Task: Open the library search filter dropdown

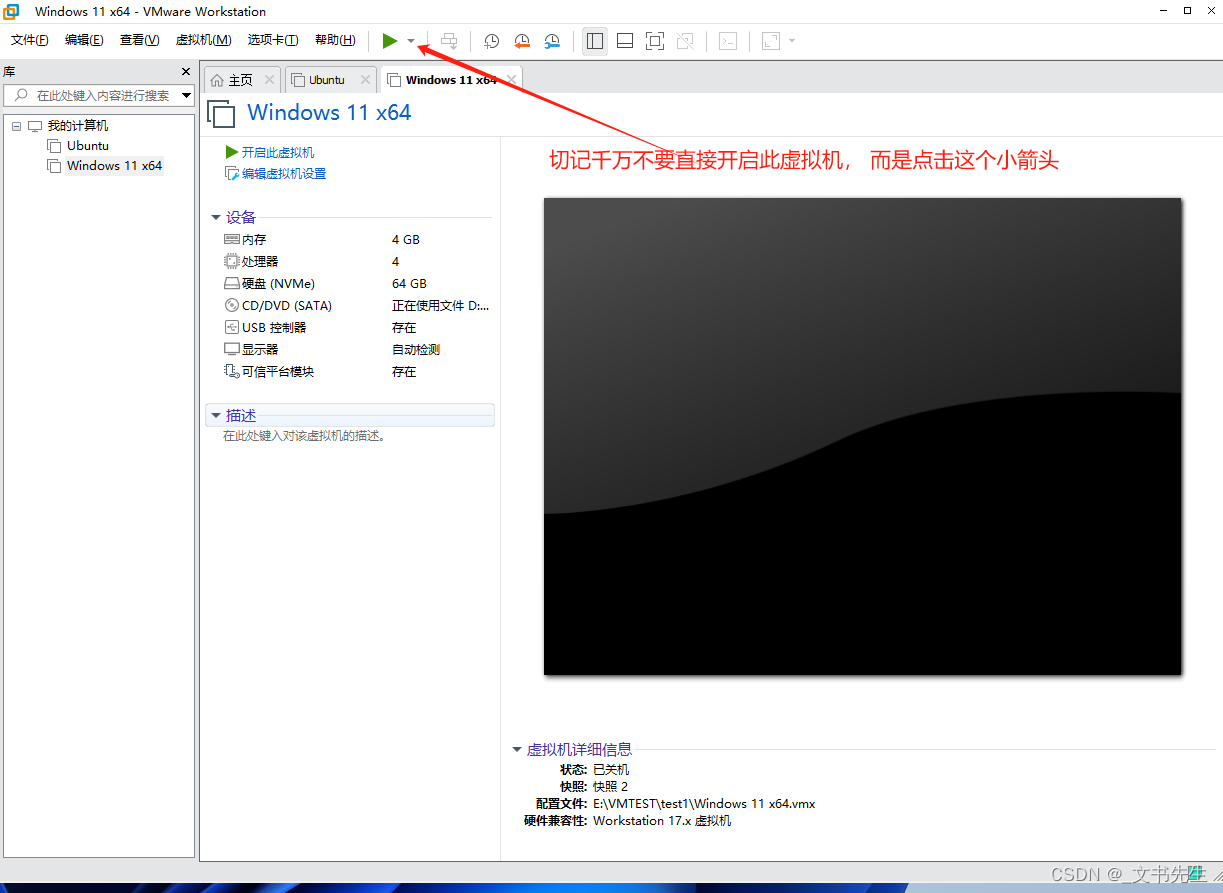Action: (x=186, y=95)
